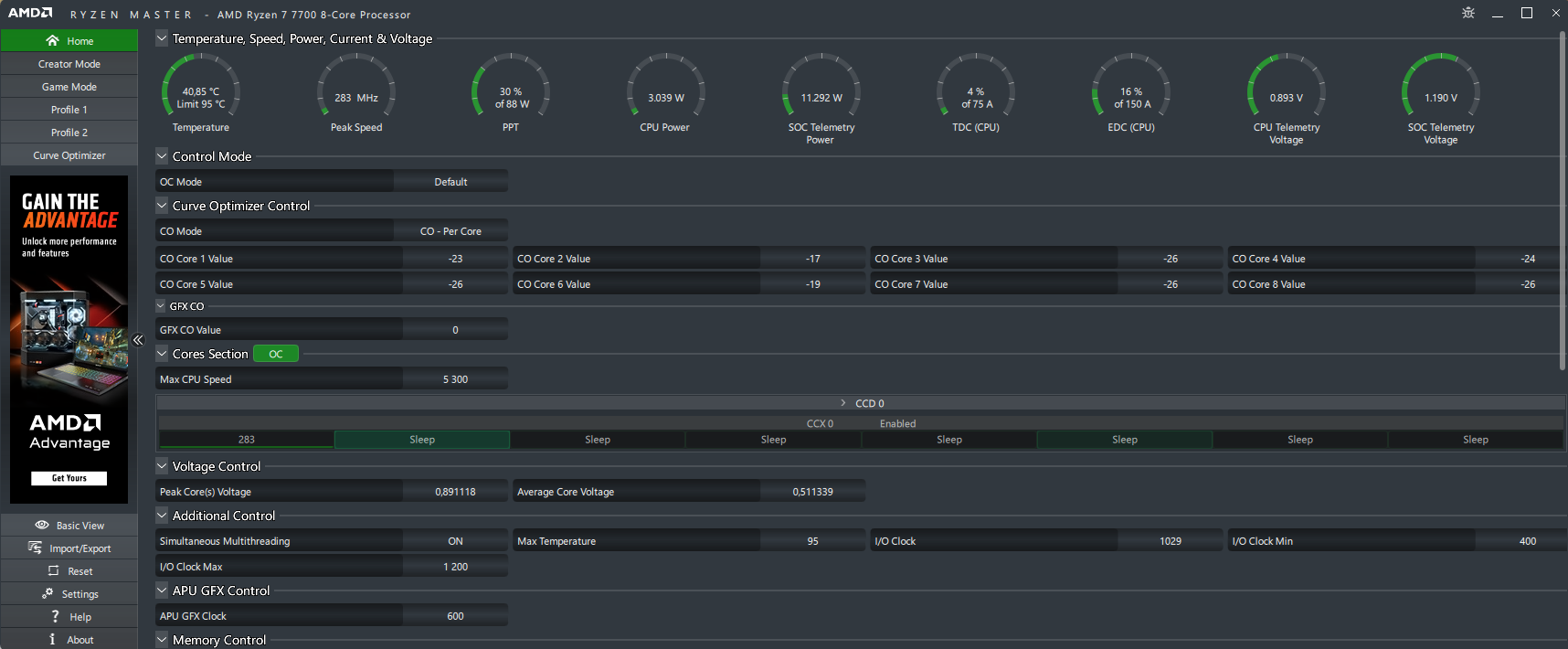The width and height of the screenshot is (1568, 649).
Task: Open Basic View
Action: 69,525
